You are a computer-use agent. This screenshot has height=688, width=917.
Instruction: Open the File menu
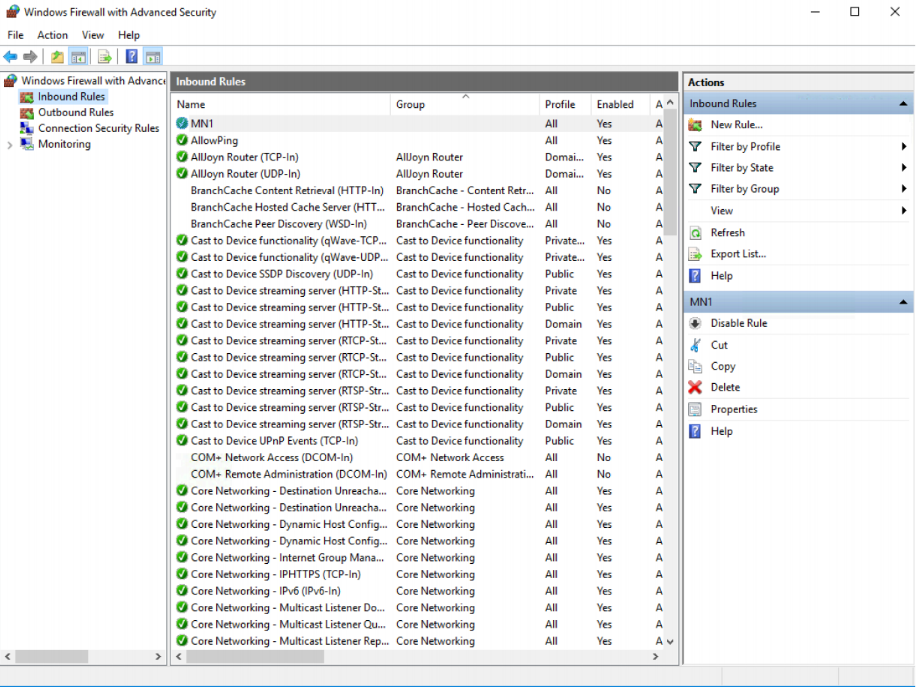point(15,35)
